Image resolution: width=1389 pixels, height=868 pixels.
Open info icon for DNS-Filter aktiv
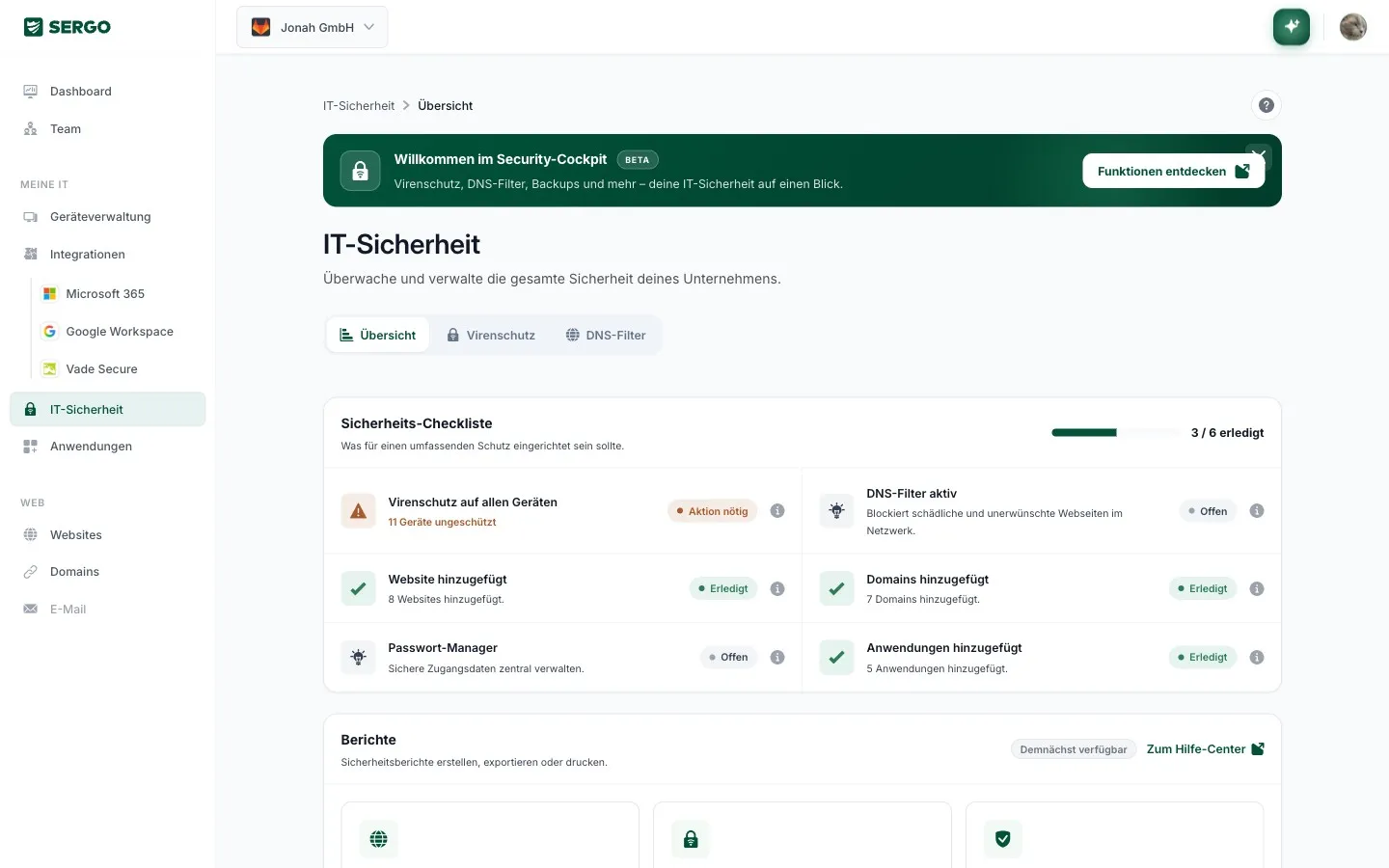1257,511
